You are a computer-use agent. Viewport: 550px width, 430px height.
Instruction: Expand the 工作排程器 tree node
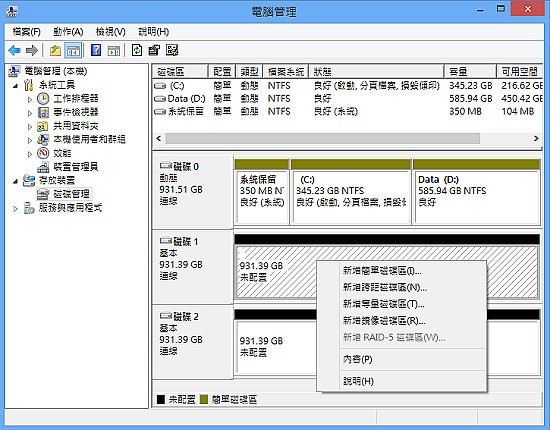point(30,99)
